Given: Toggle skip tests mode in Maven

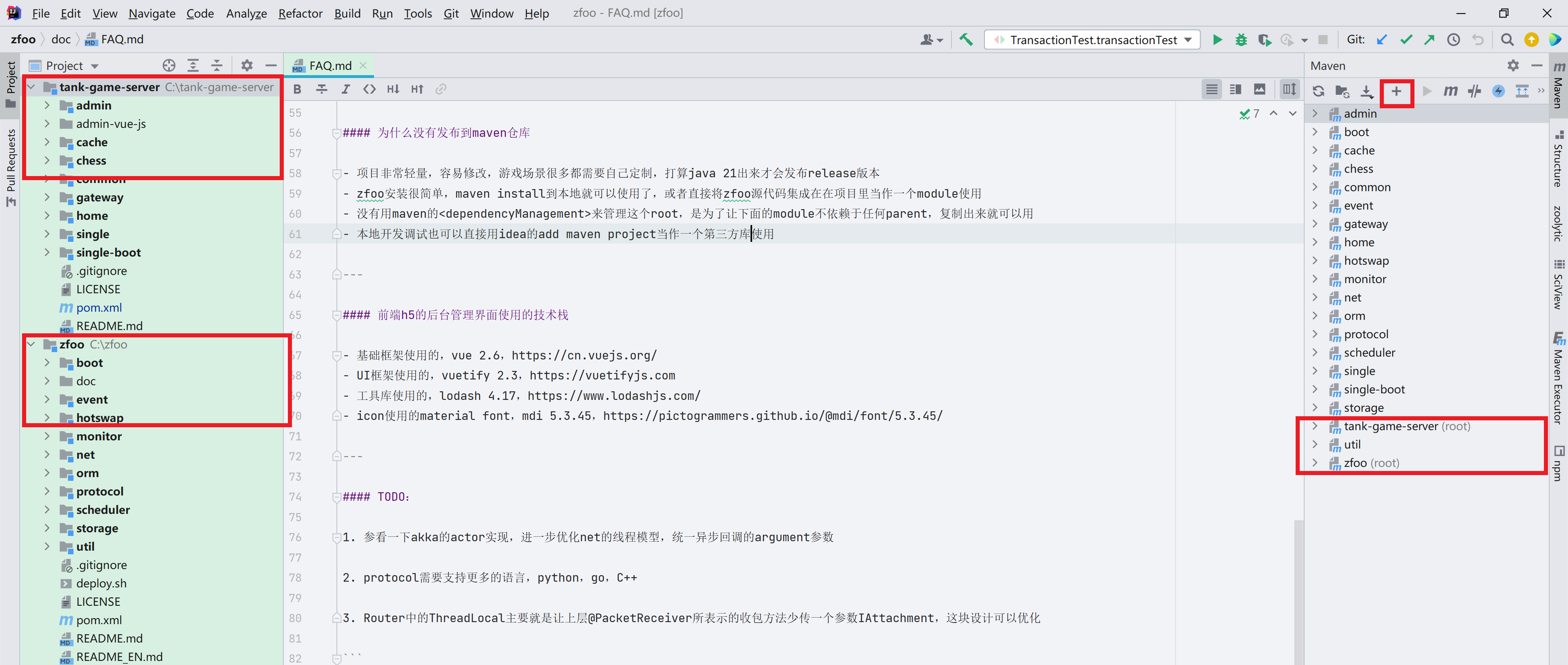Looking at the screenshot, I should point(1499,91).
